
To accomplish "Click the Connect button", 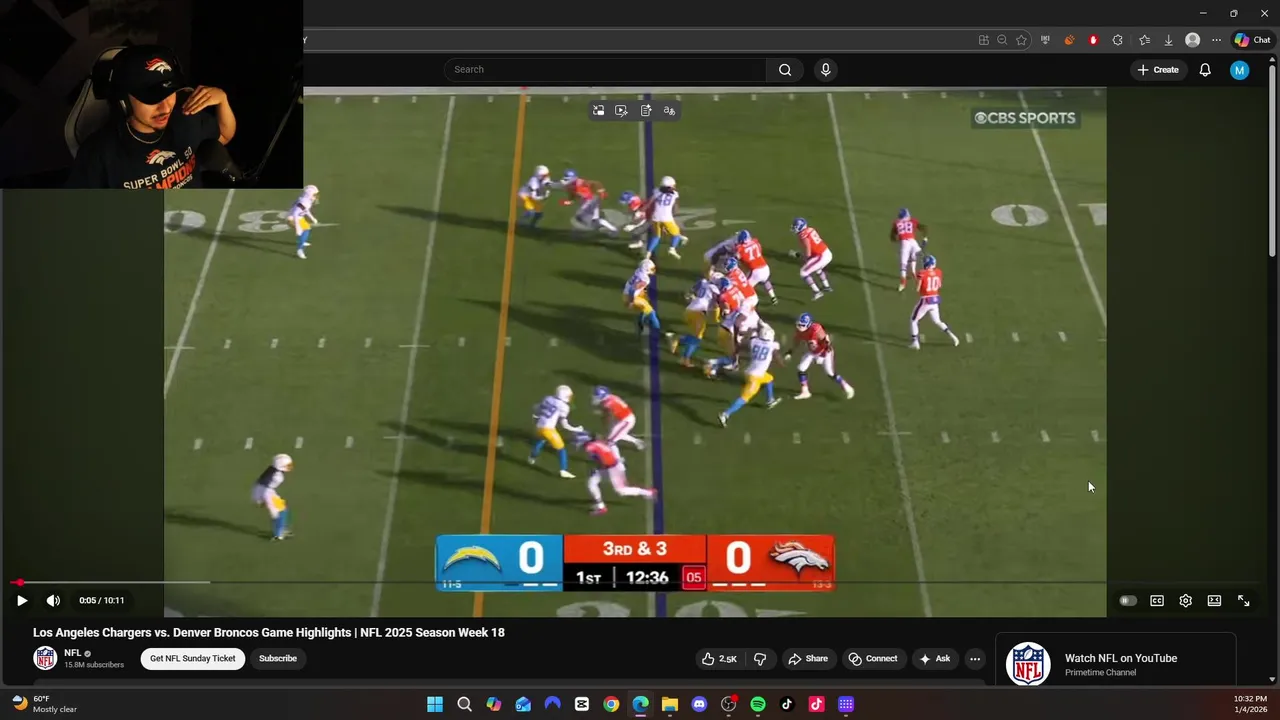I will [x=873, y=659].
